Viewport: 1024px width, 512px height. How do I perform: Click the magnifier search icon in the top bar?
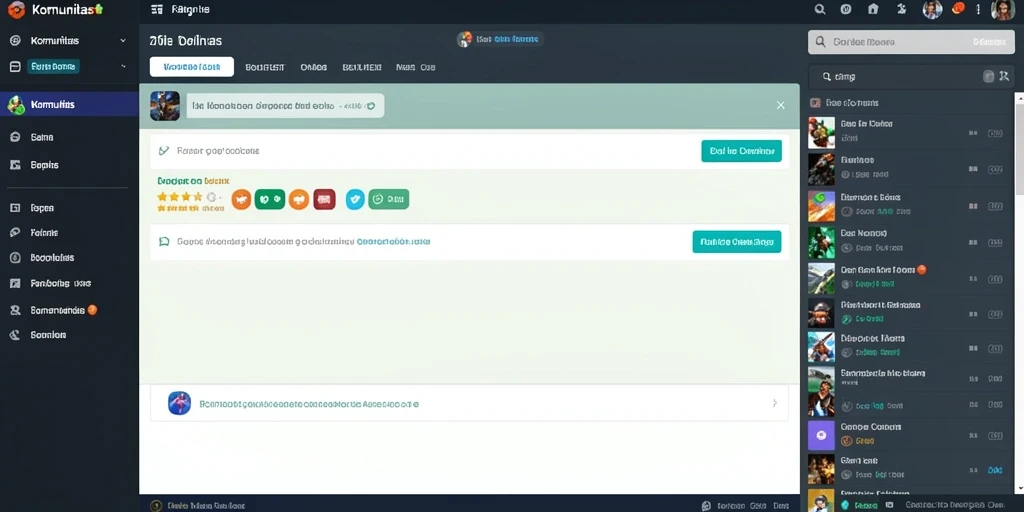coord(820,9)
